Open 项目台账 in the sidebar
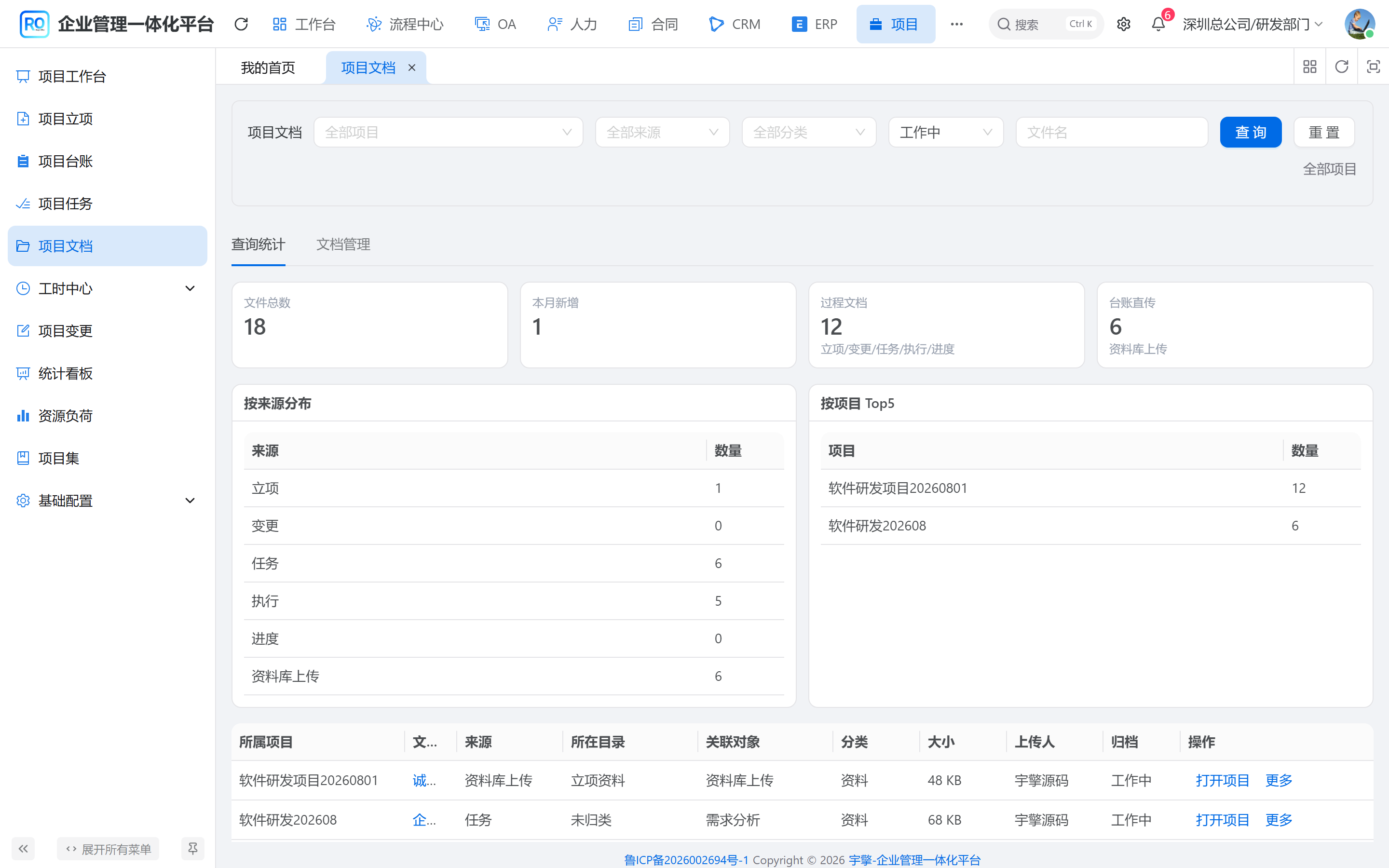 point(108,162)
